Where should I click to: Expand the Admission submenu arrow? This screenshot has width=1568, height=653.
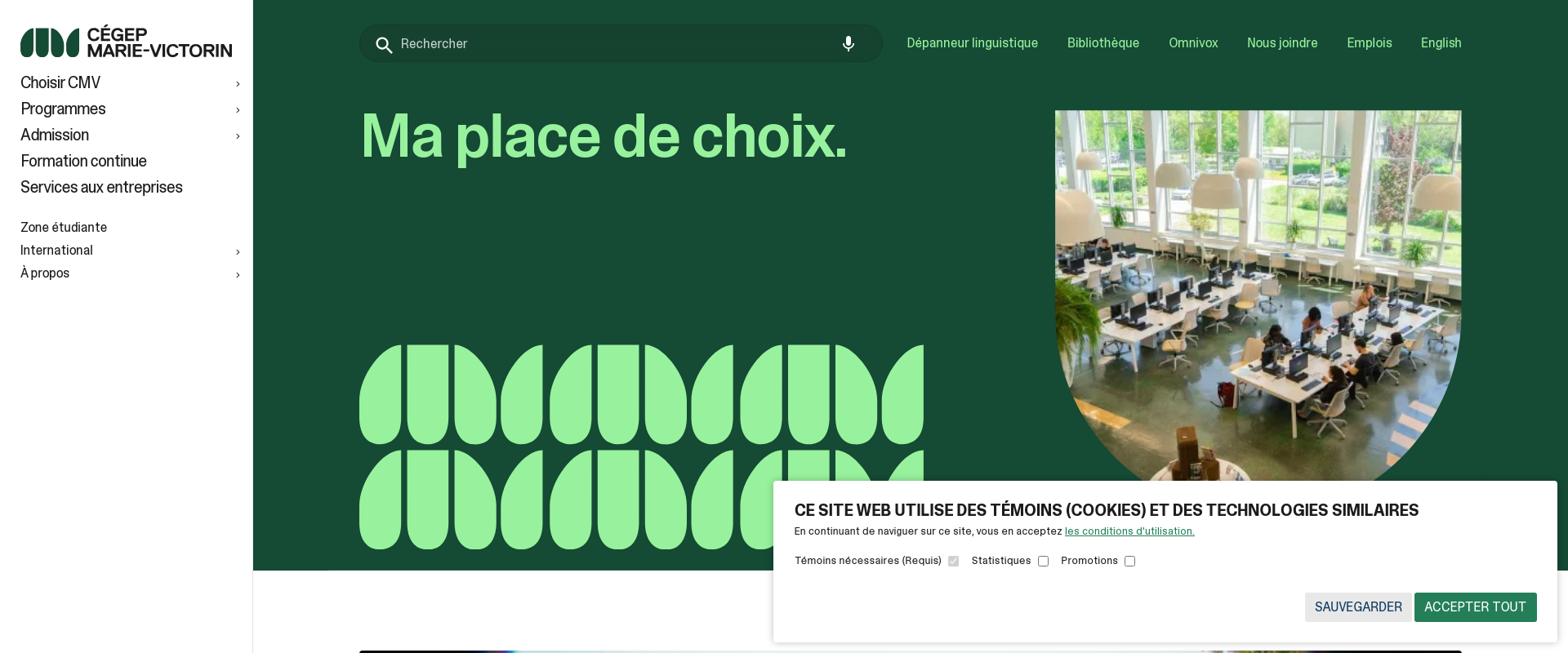click(x=238, y=136)
